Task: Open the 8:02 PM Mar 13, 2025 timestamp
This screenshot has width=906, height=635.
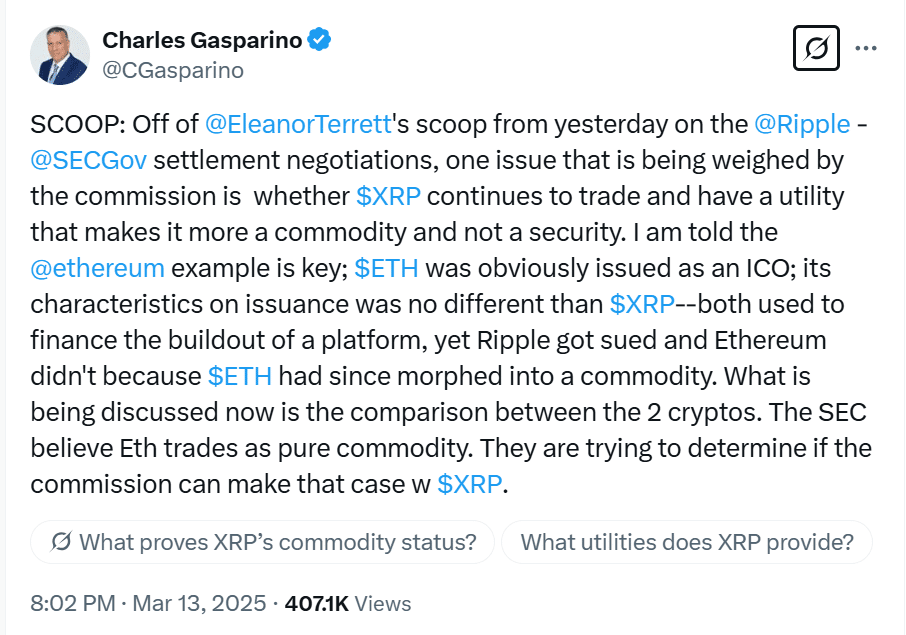Action: click(x=148, y=603)
